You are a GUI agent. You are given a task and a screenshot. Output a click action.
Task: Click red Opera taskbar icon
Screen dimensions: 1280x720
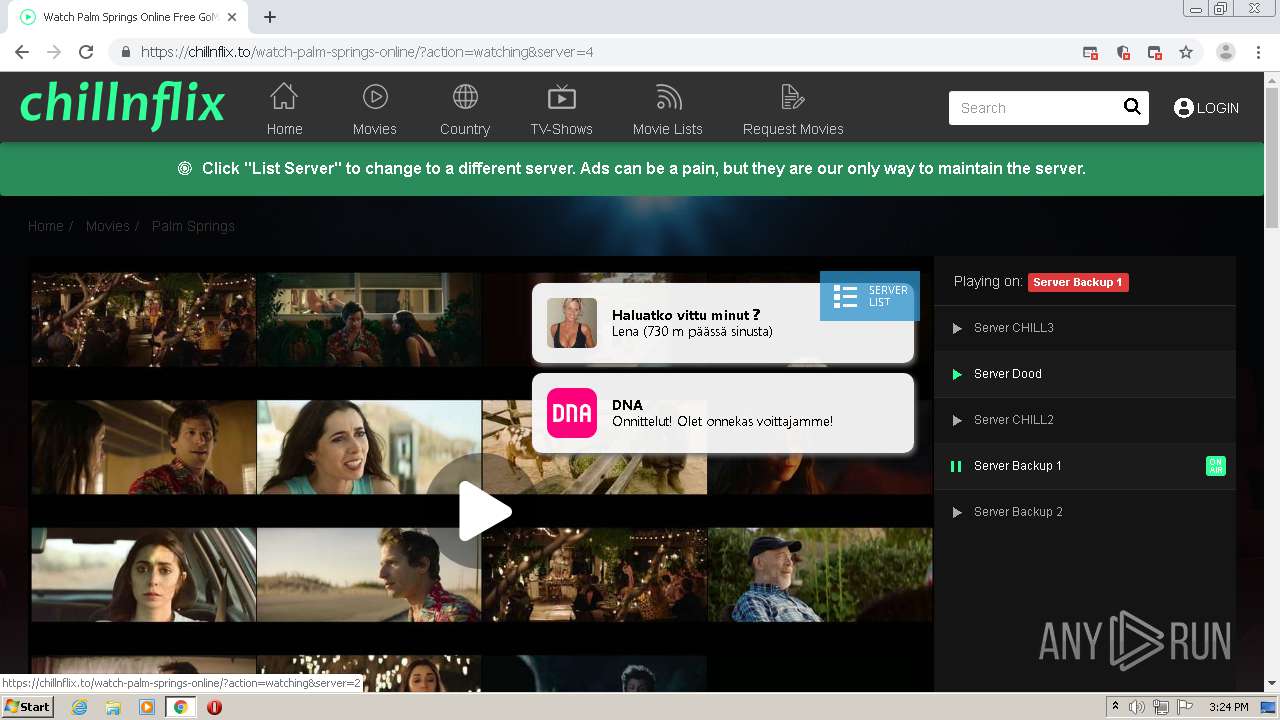(x=214, y=707)
